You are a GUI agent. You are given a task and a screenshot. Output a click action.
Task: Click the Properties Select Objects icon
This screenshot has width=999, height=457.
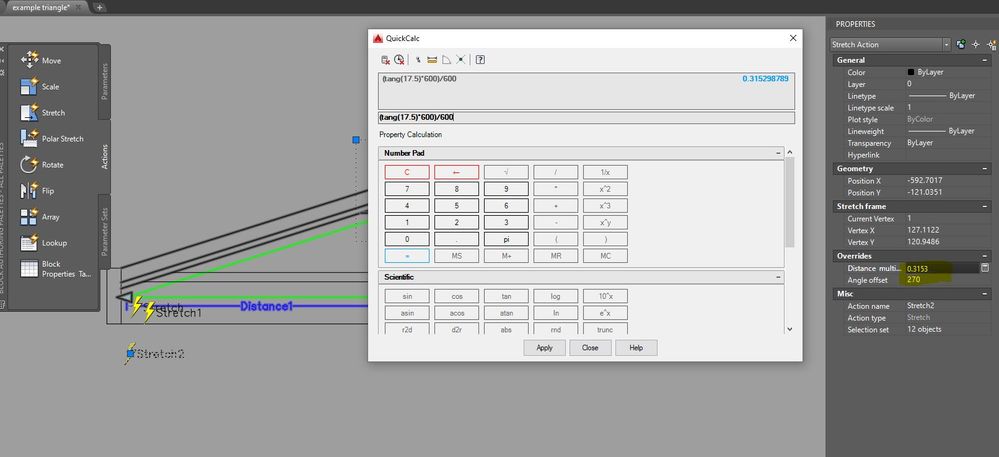coord(975,45)
